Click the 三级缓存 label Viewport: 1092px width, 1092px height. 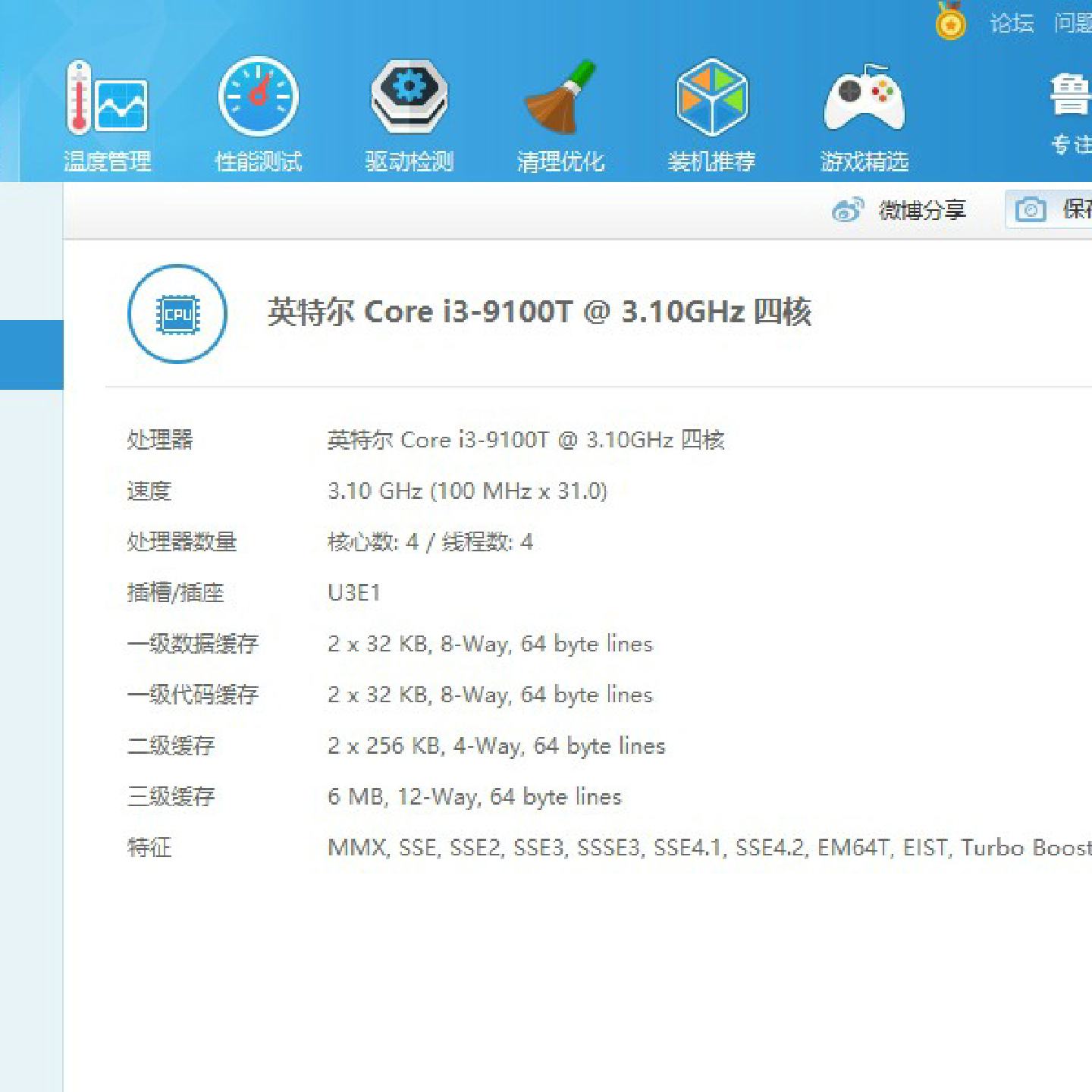[x=171, y=796]
